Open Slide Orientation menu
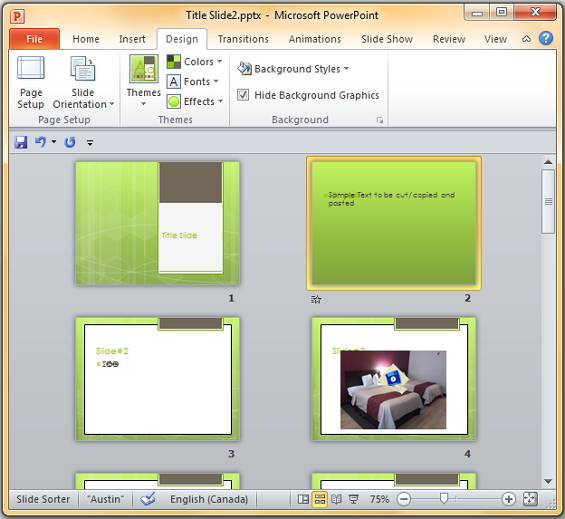The width and height of the screenshot is (565, 519). pyautogui.click(x=83, y=82)
